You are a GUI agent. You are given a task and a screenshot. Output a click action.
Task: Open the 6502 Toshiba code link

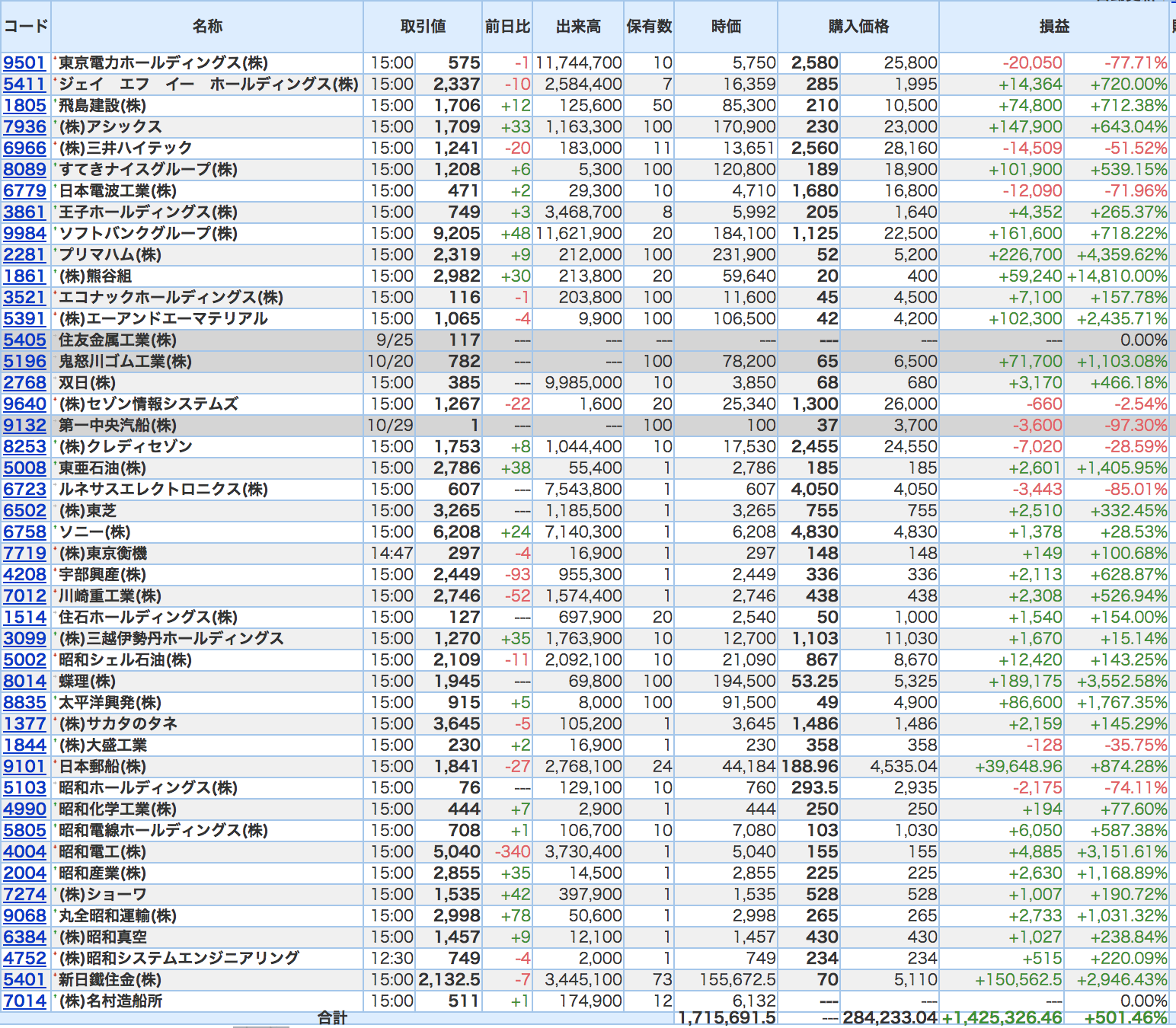click(x=24, y=511)
